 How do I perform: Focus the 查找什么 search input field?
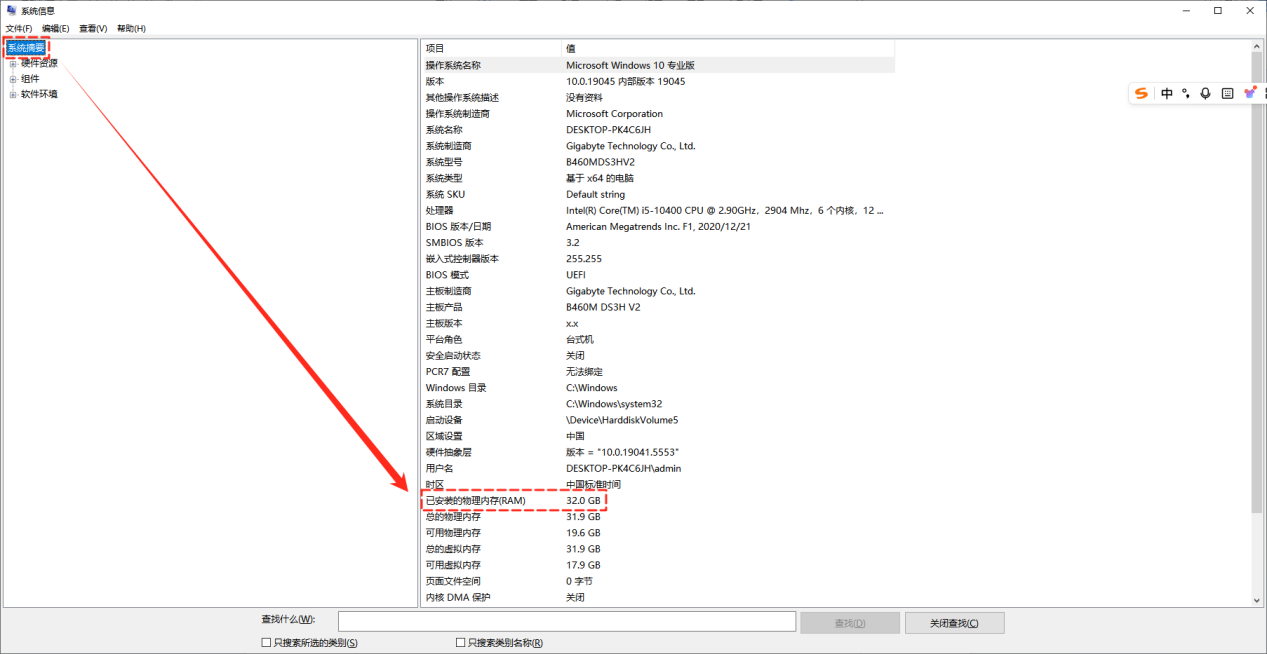point(567,622)
